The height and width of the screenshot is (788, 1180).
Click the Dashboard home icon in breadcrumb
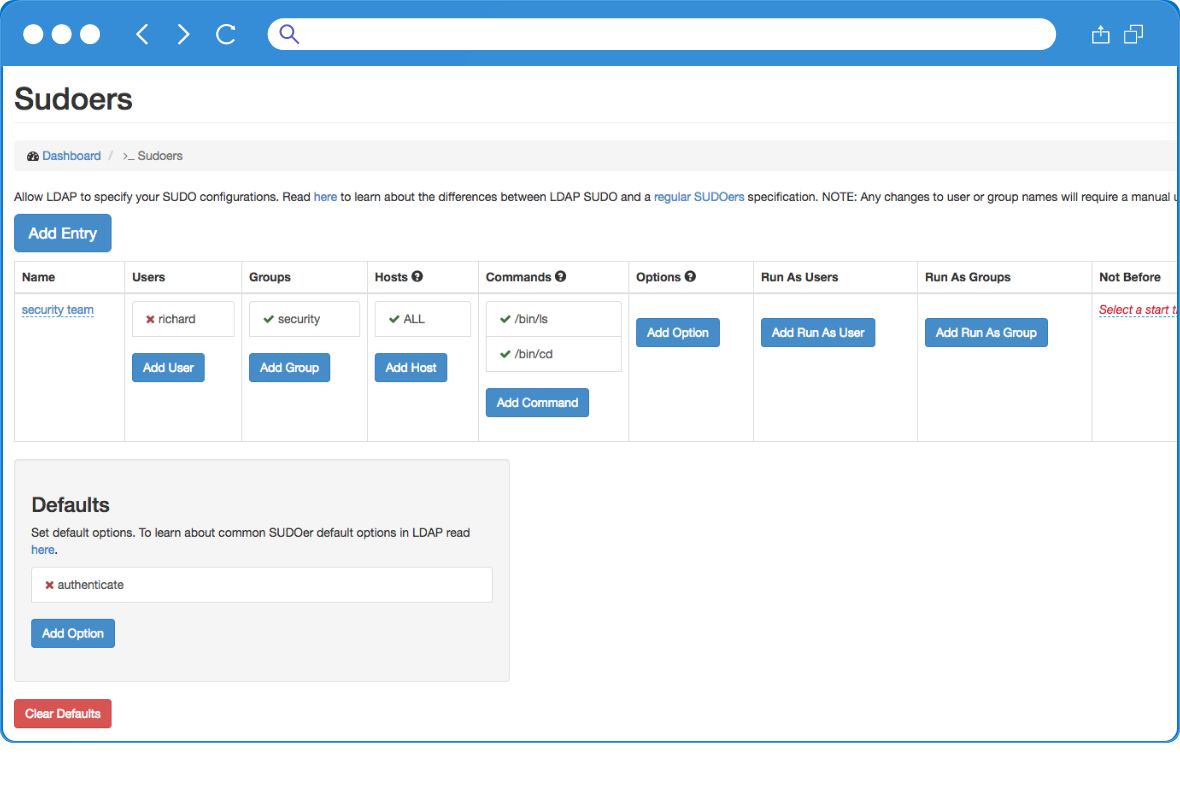point(33,155)
